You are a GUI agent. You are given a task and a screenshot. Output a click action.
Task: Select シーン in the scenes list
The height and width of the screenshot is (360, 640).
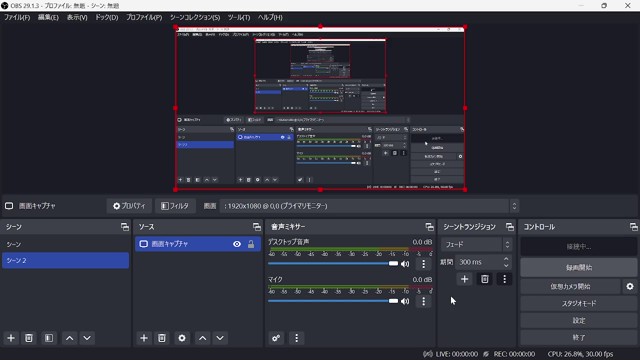pyautogui.click(x=65, y=244)
